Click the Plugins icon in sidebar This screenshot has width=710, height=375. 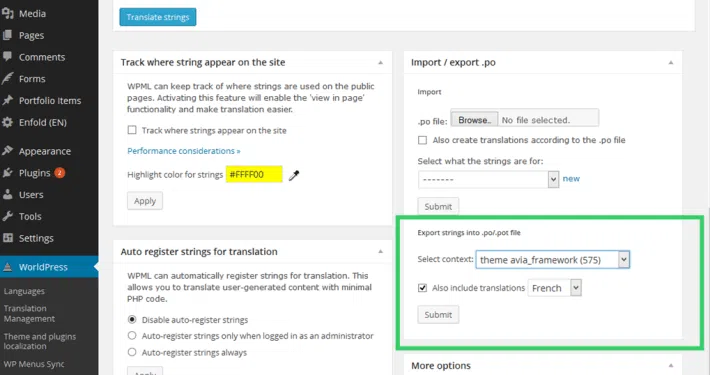[x=7, y=173]
